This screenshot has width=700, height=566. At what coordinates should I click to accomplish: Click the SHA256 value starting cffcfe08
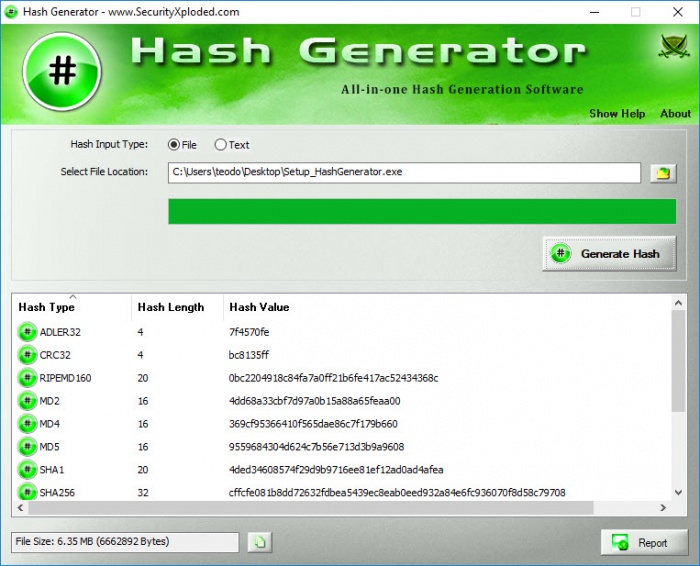[397, 492]
